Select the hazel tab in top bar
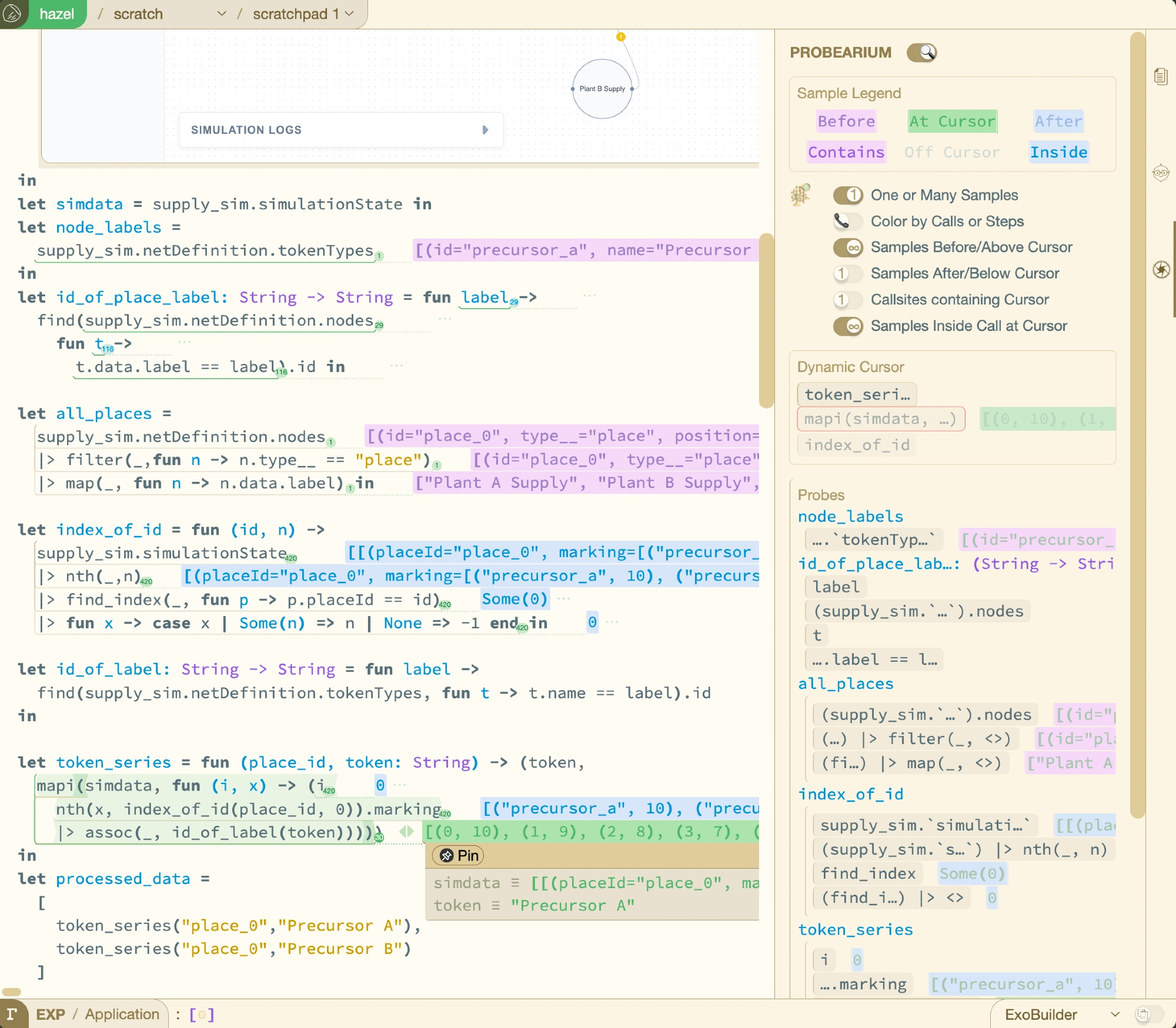Image resolution: width=1176 pixels, height=1028 pixels. coord(56,14)
